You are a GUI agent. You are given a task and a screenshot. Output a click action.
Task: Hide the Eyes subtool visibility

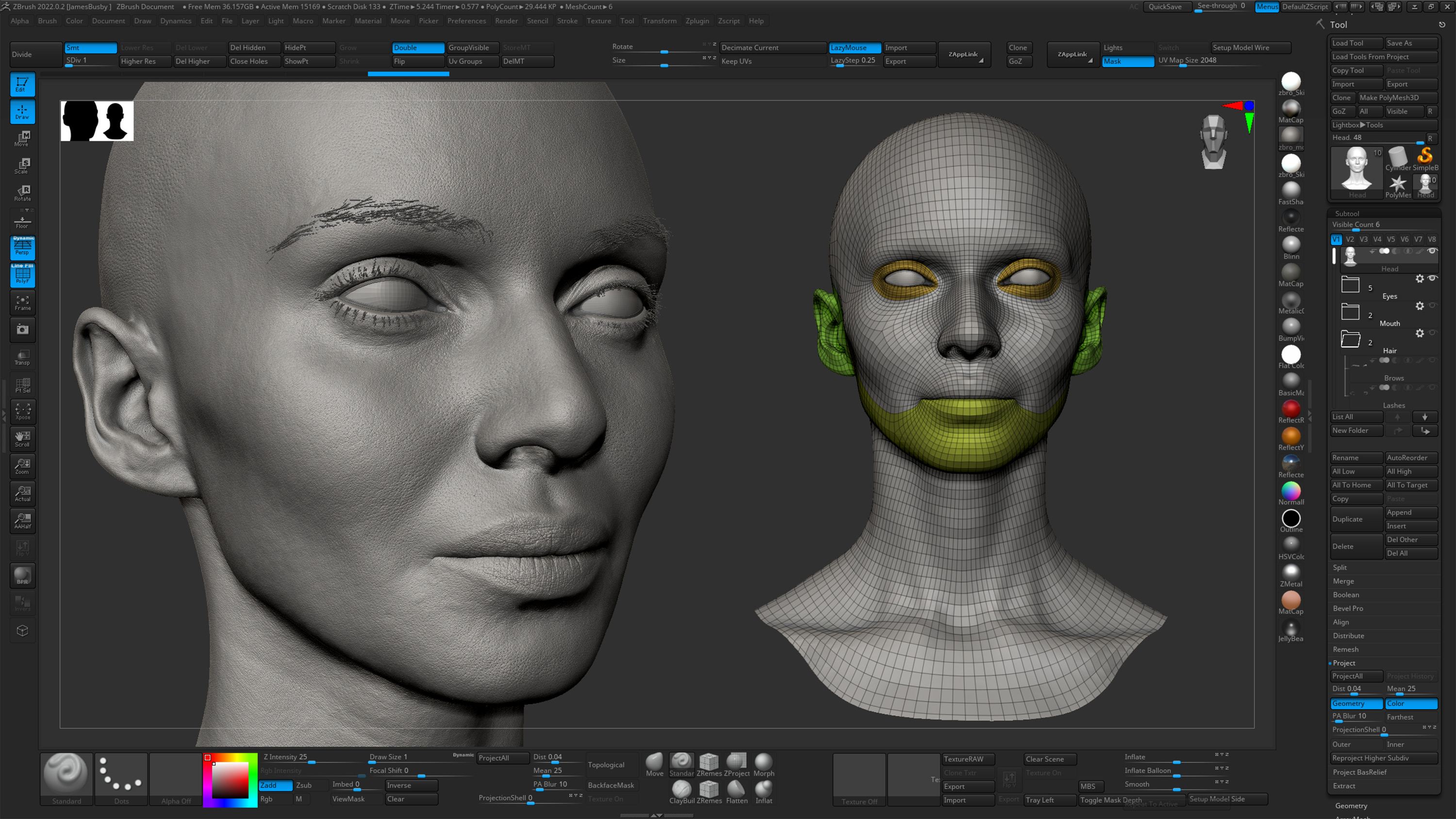[1433, 278]
